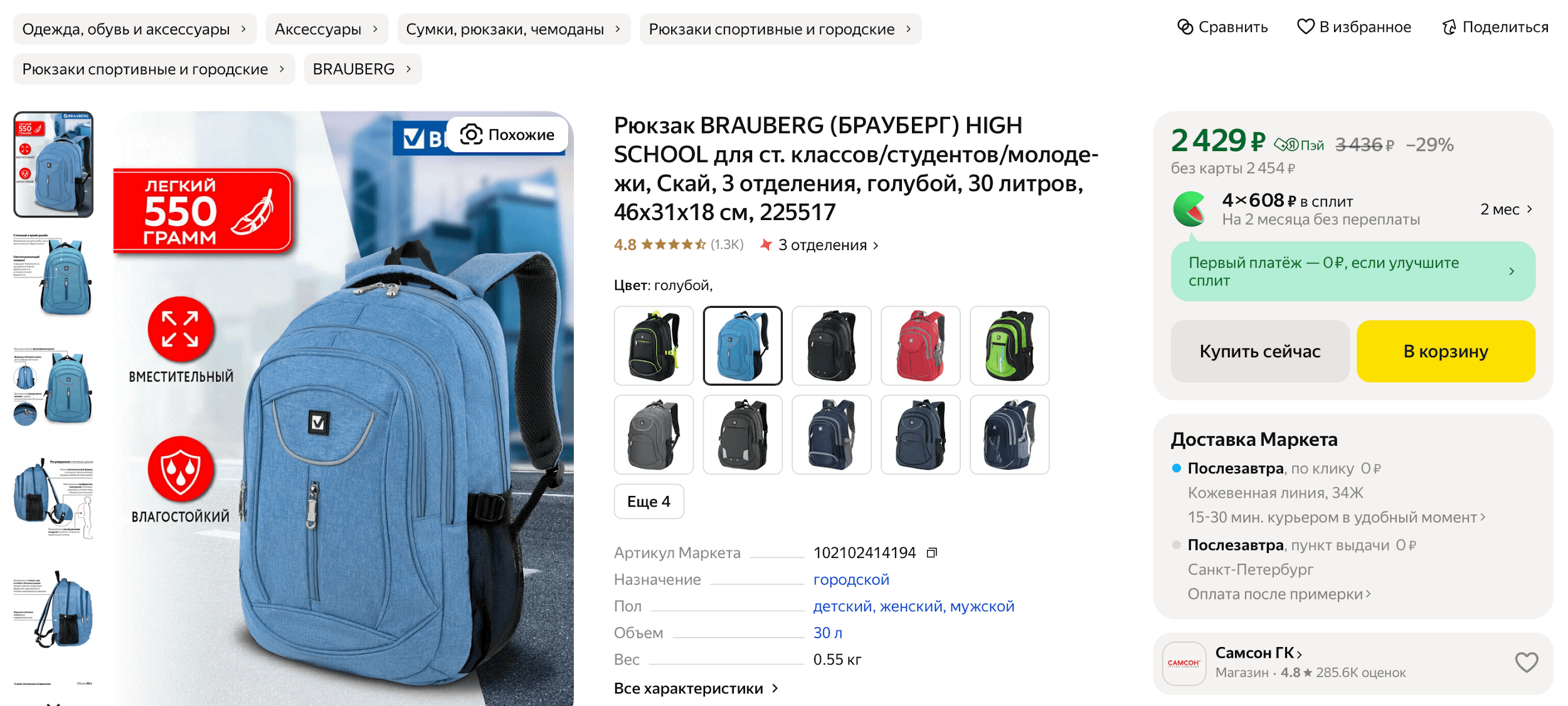Add item to cart with В корзину

(1446, 351)
